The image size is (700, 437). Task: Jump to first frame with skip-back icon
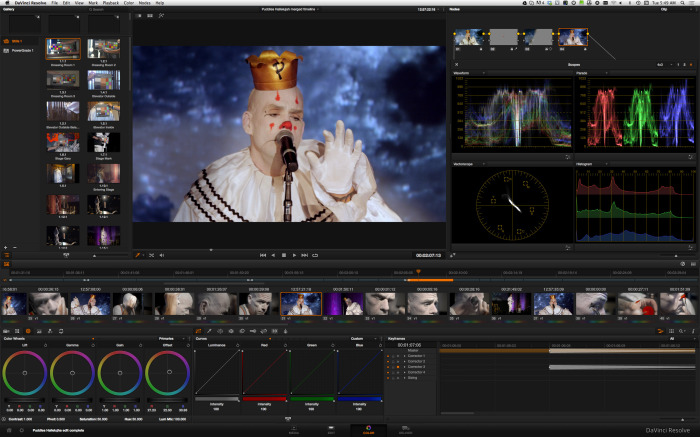click(x=262, y=255)
